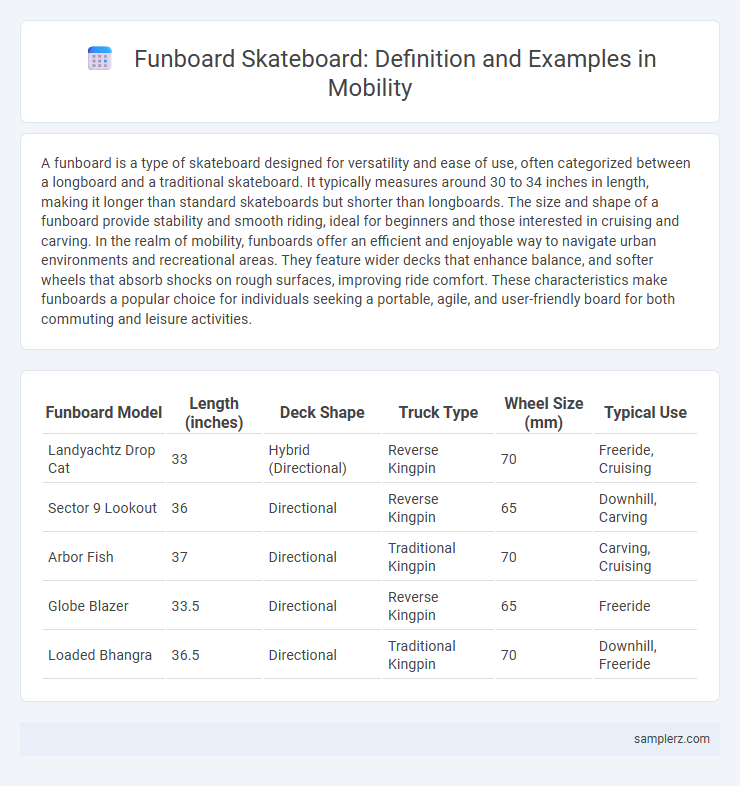Select the 'Deck Shape' column header
Screen dimensions: 740x786
click(x=322, y=413)
